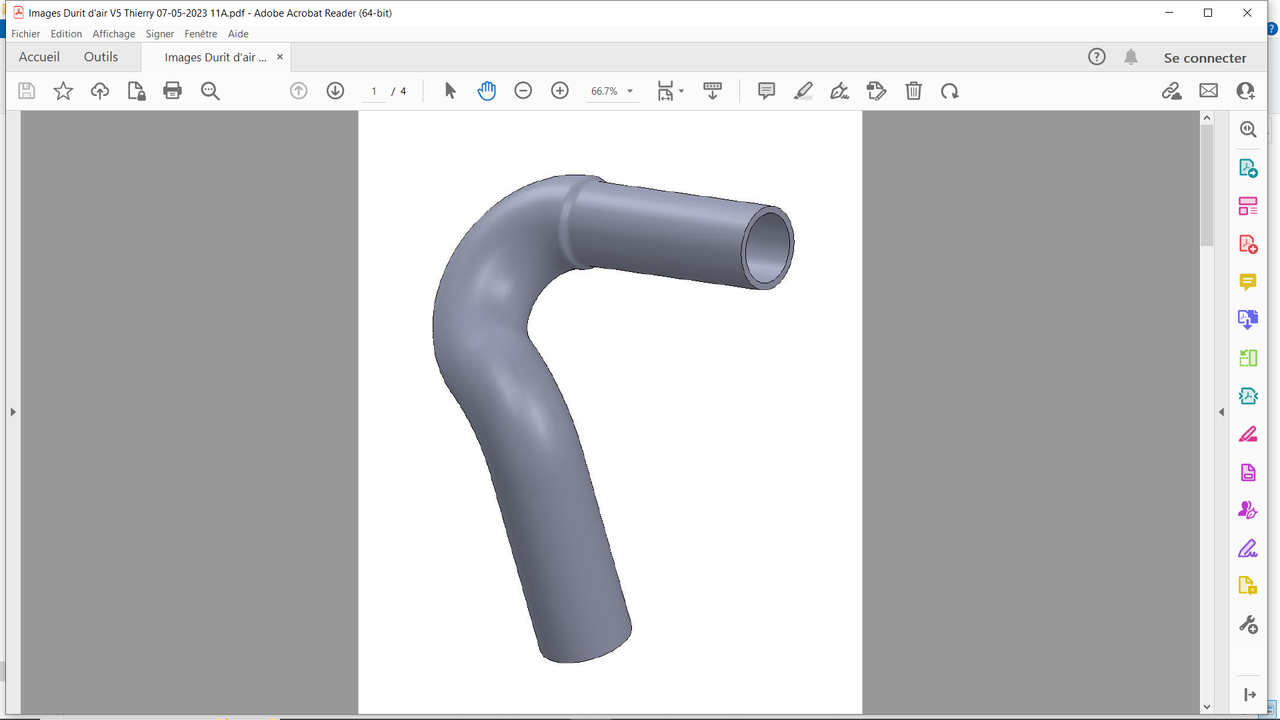1280x720 pixels.
Task: Open Request signatures sidebar tool
Action: click(x=1248, y=510)
